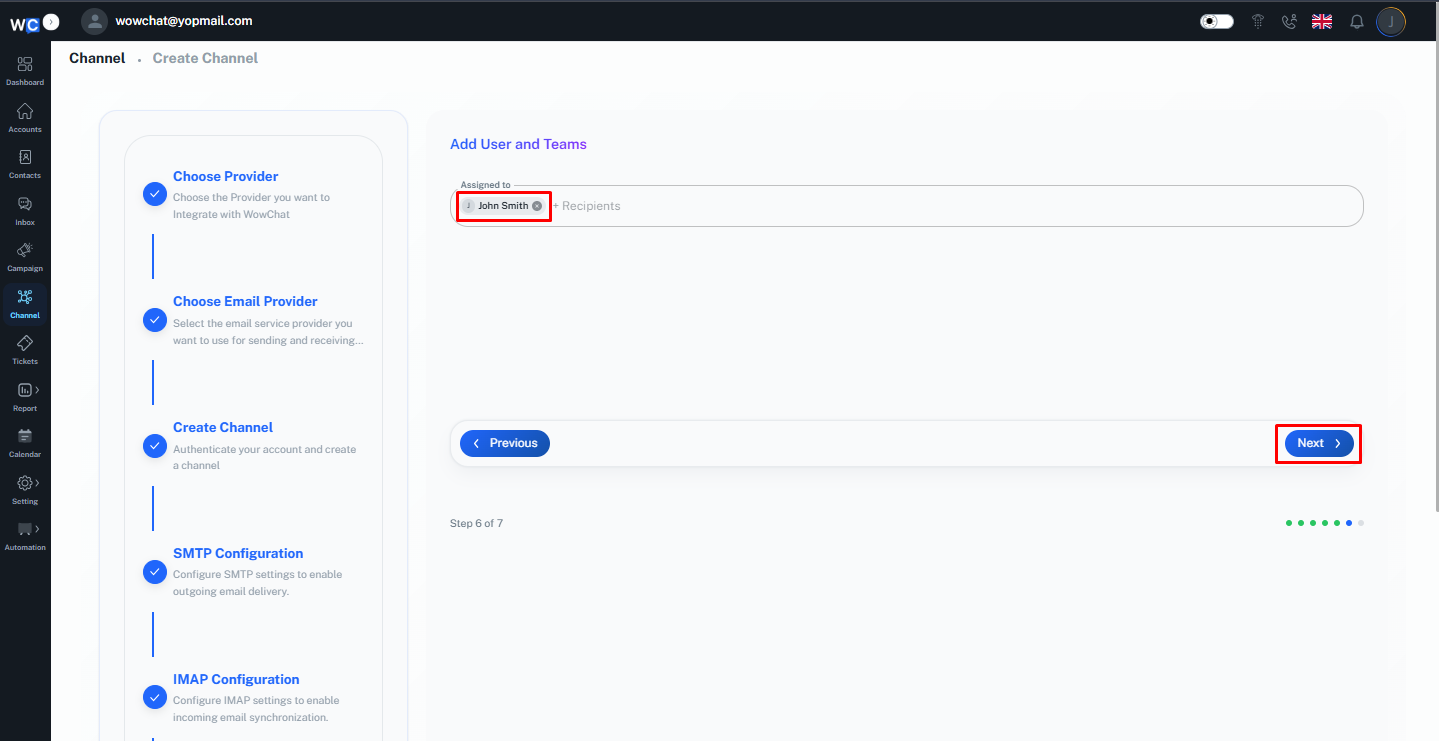Click the Choose Provider checkmark icon
Viewport: 1439px width, 741px height.
pyautogui.click(x=155, y=194)
